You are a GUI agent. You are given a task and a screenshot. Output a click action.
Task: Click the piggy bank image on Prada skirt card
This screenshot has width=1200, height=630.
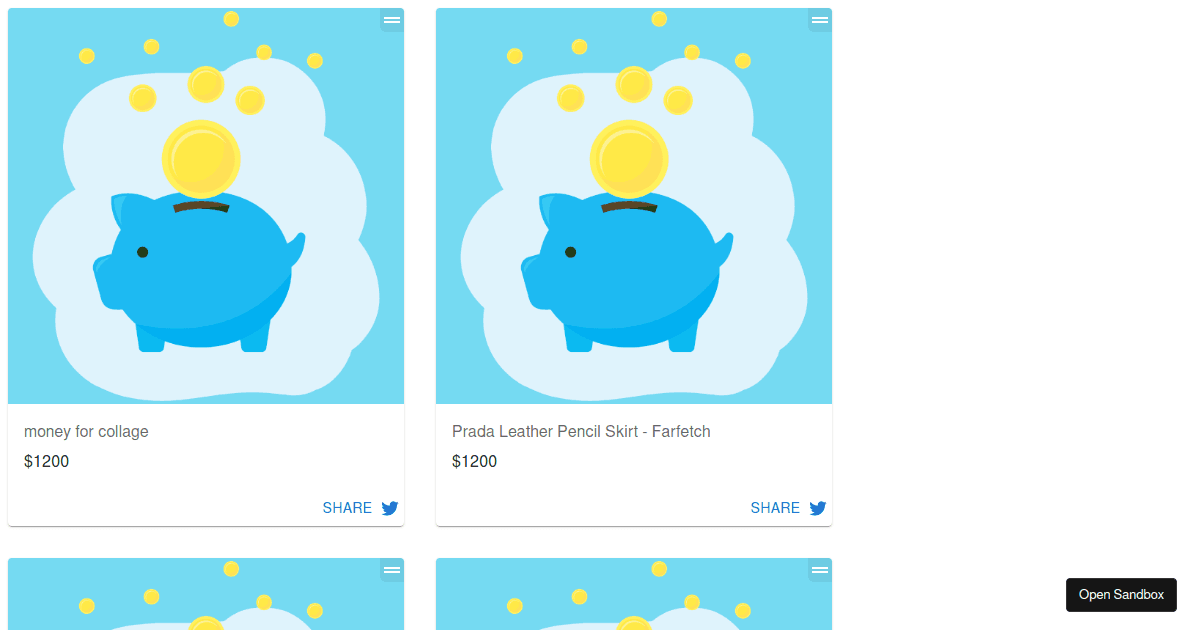coord(634,206)
